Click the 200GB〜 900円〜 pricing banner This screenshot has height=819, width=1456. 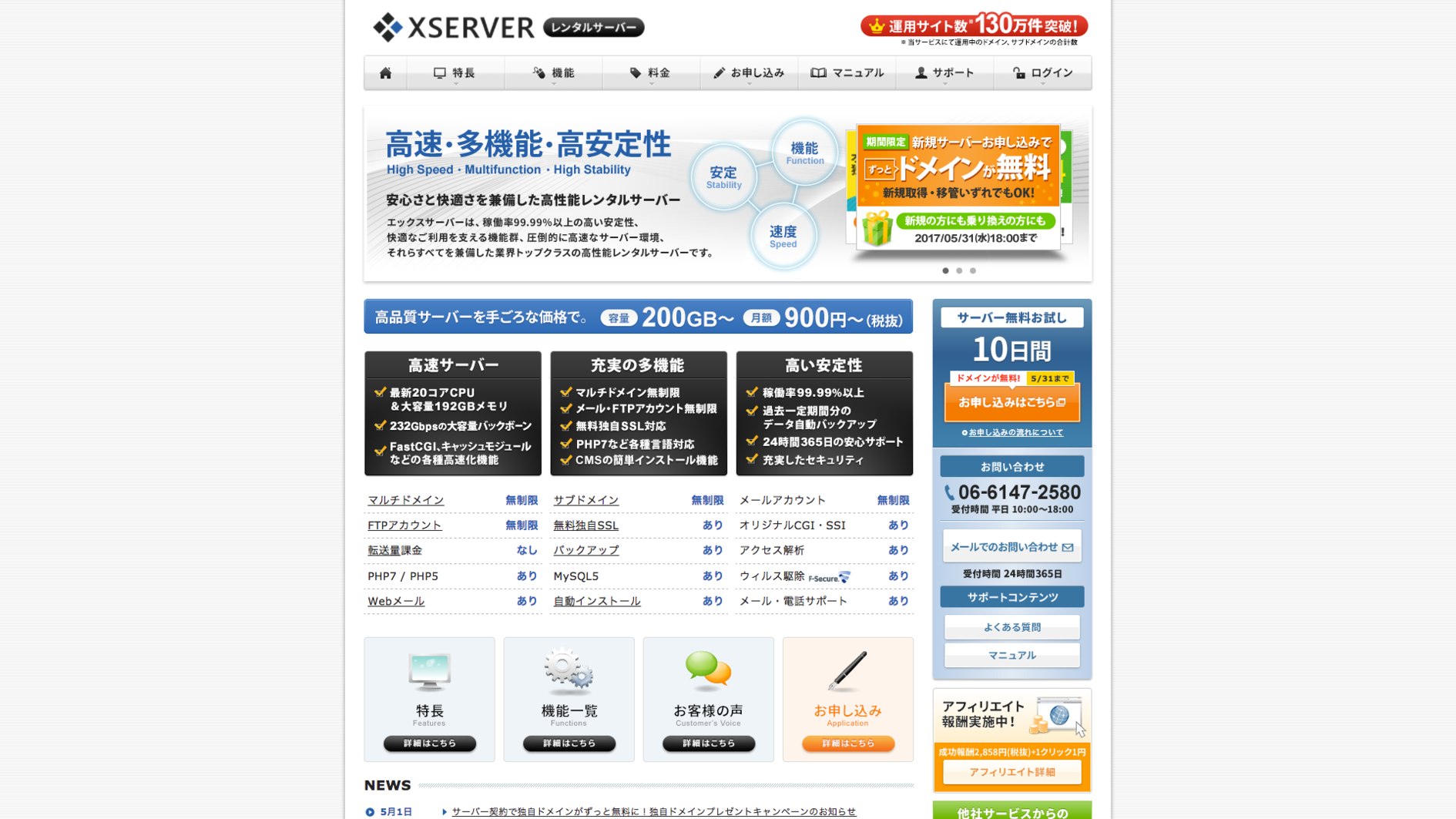pyautogui.click(x=638, y=317)
